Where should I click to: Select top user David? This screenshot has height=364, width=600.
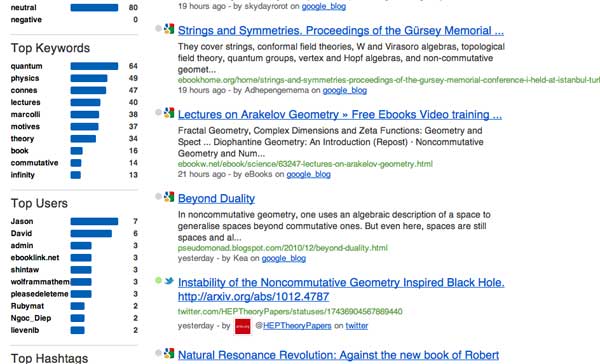(21, 233)
